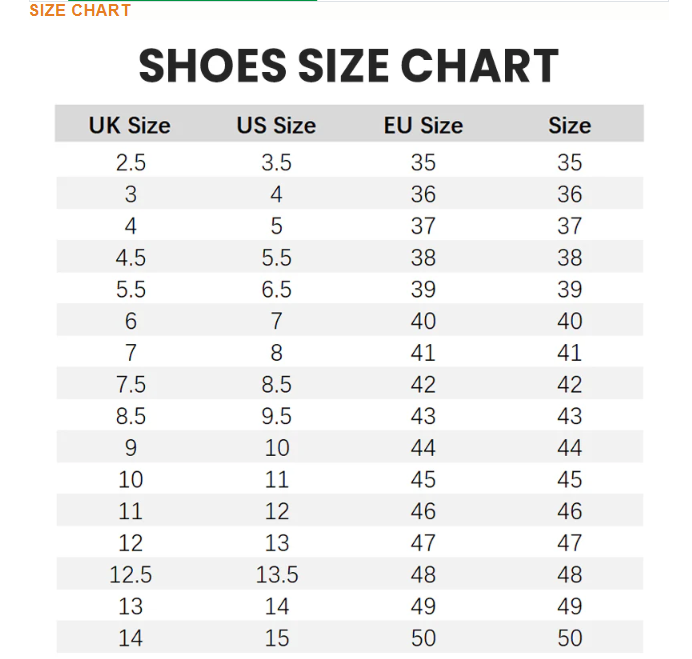The image size is (692, 659).
Task: Select US size 6.5 cell
Action: (276, 289)
